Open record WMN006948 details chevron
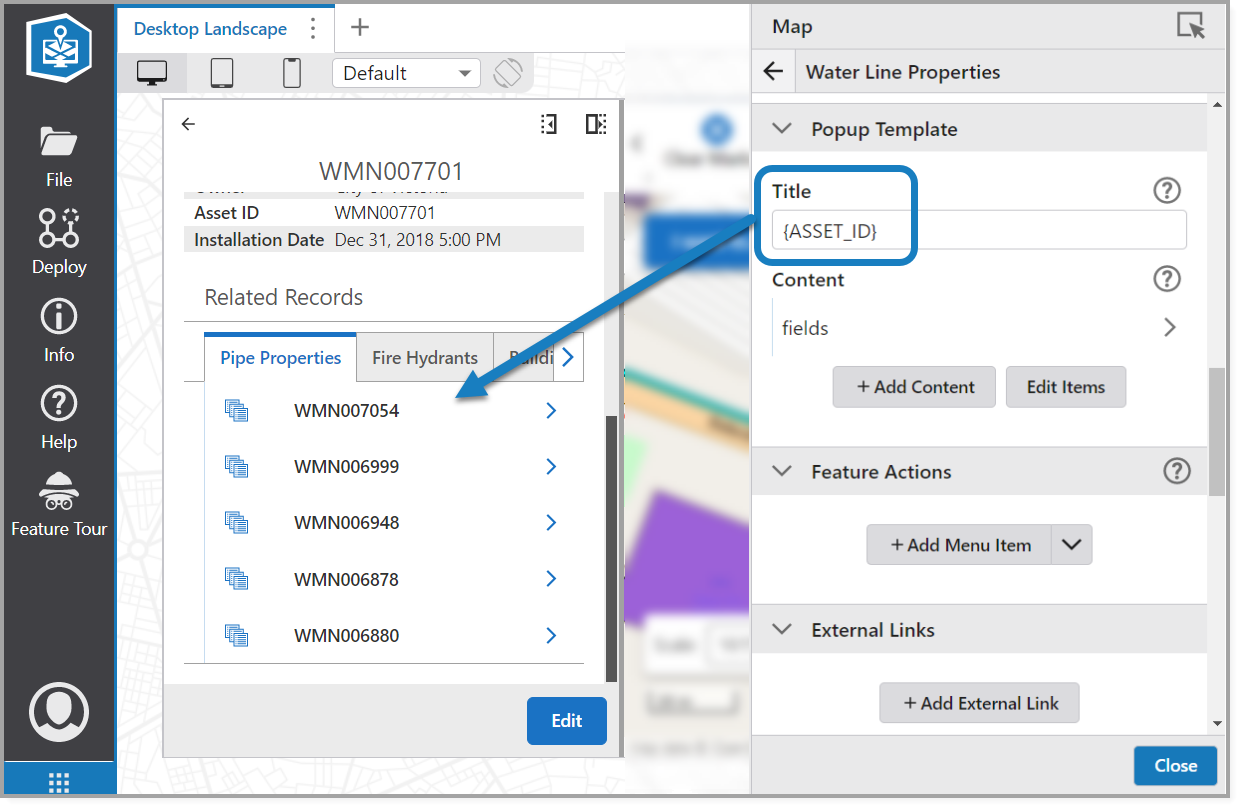1242x810 pixels. (551, 522)
